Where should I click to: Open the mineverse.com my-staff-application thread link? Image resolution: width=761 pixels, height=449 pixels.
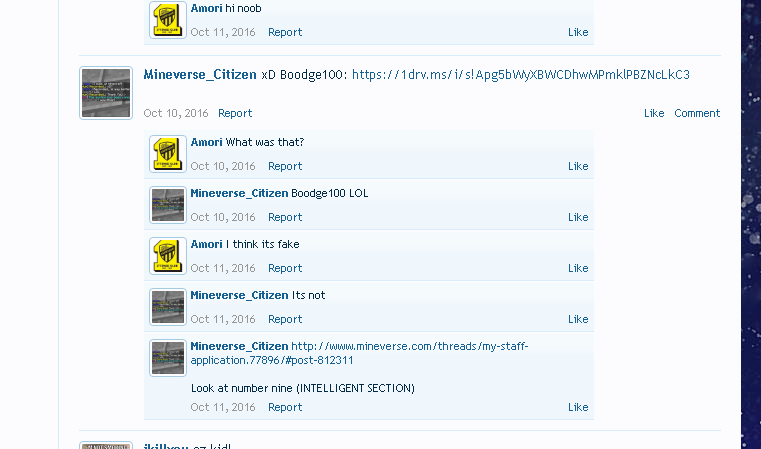click(359, 353)
